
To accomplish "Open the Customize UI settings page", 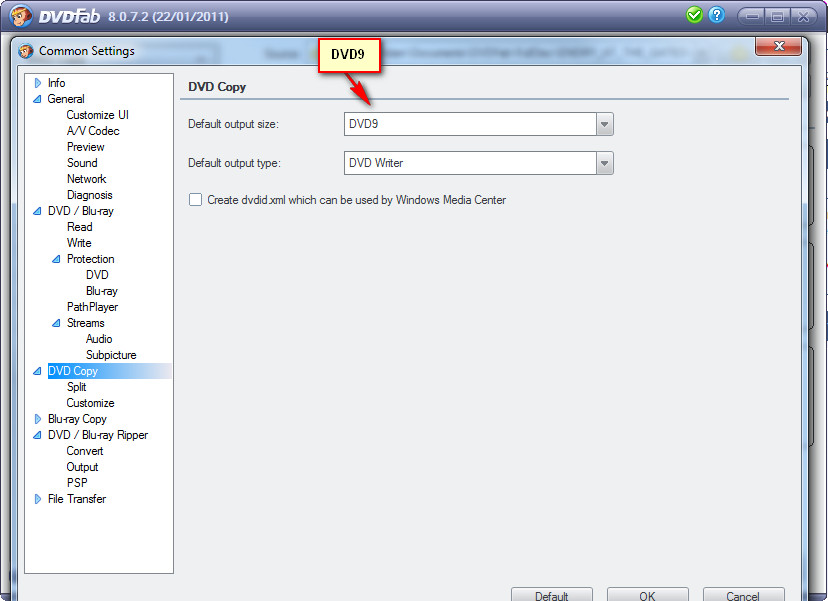I will (98, 115).
